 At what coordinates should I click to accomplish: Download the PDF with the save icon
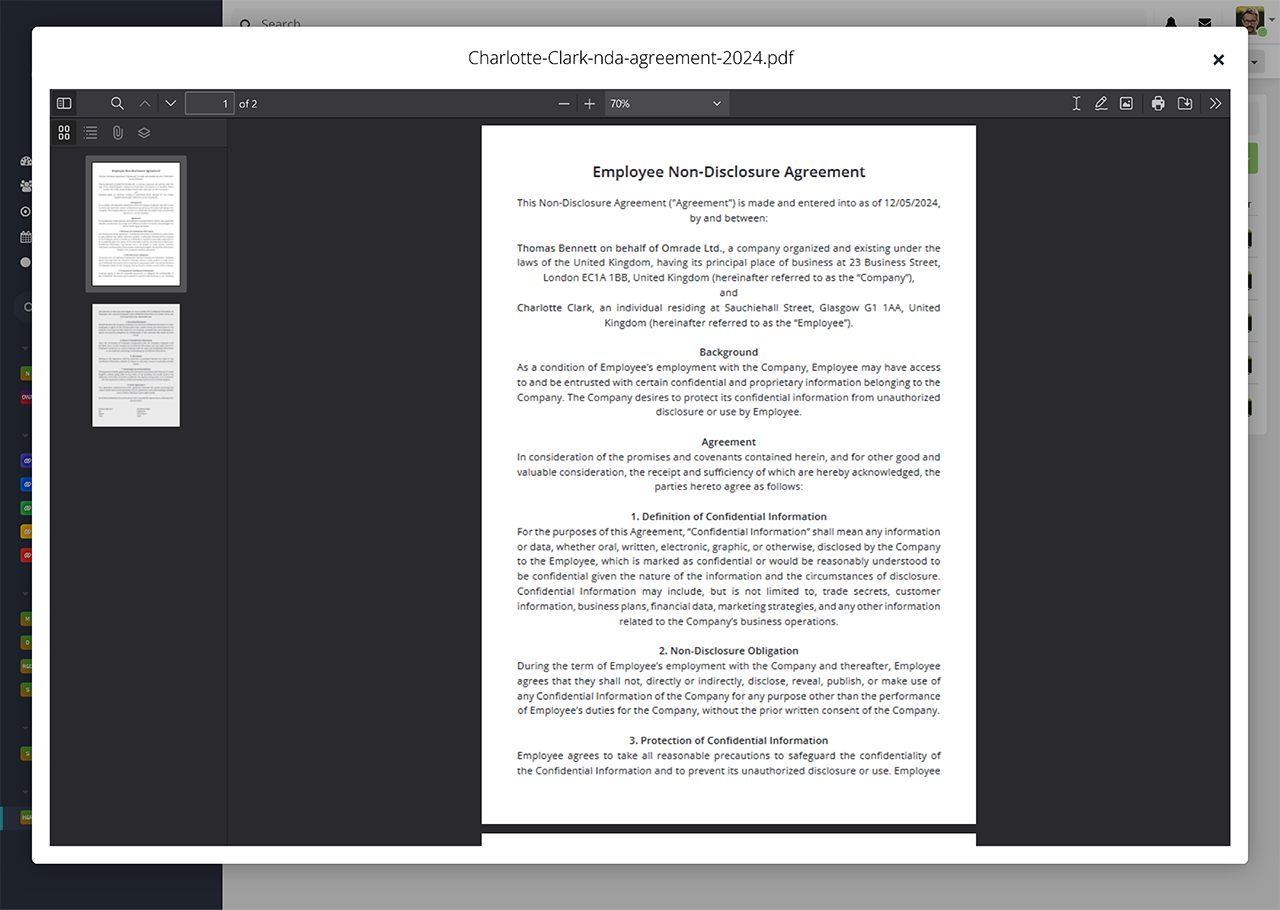pos(1185,103)
